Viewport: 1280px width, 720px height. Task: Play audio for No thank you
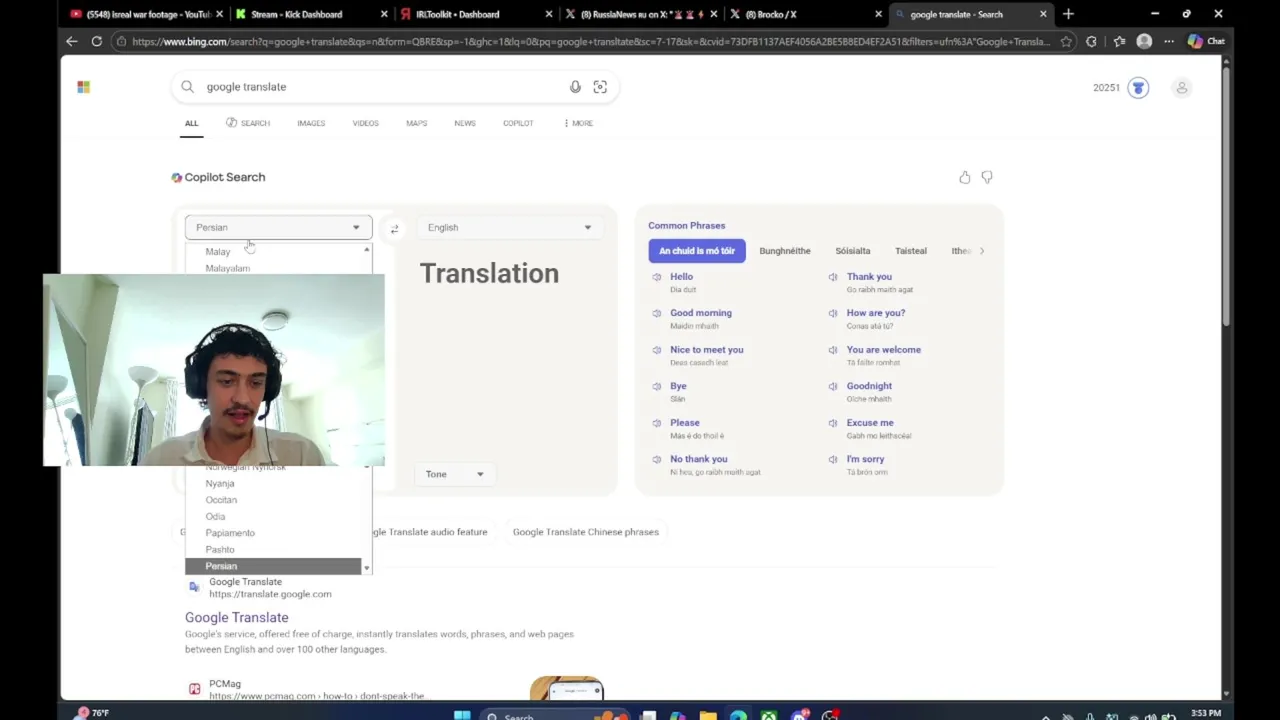click(657, 459)
